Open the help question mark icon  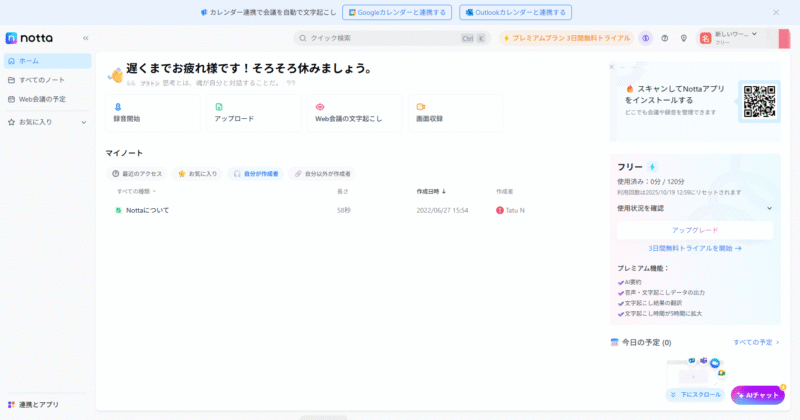665,38
